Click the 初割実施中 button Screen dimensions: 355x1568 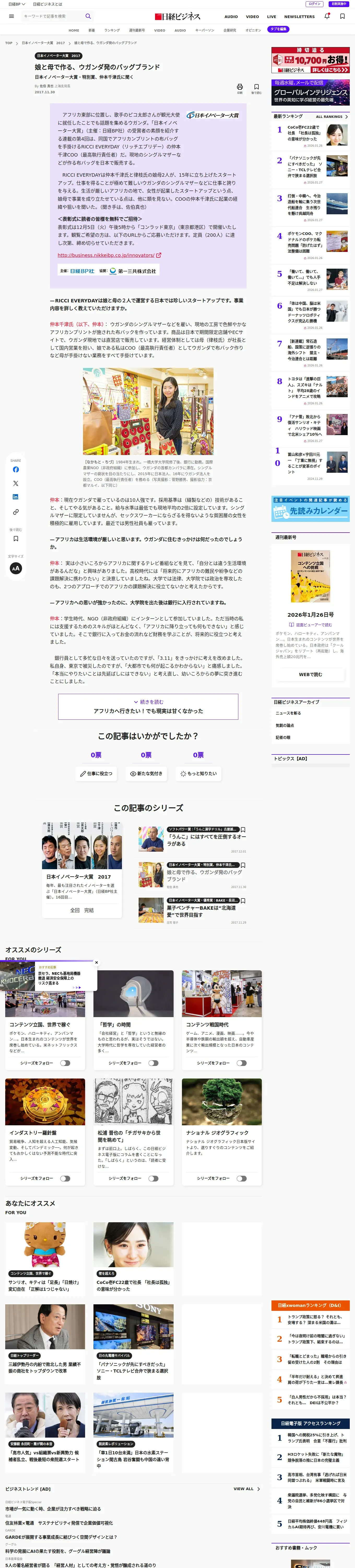[339, 4]
